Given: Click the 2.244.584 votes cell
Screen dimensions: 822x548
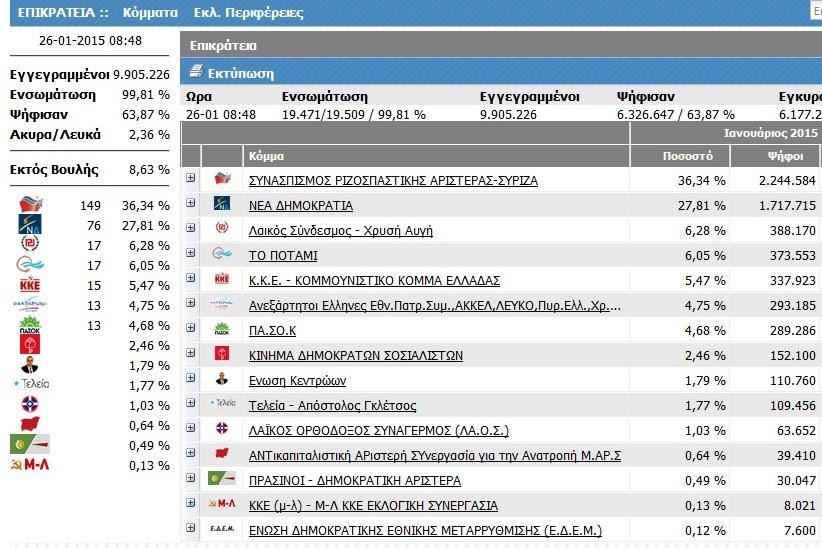Looking at the screenshot, I should [x=787, y=180].
